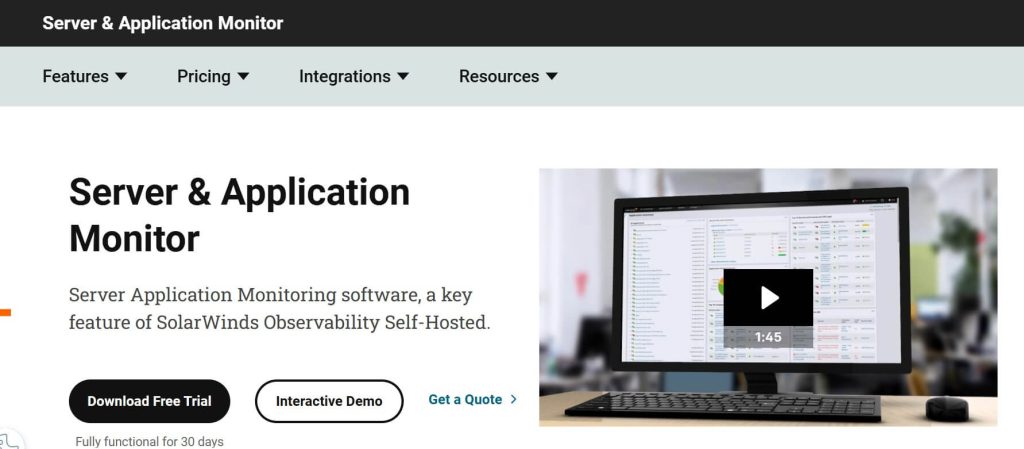
Task: Click Server & Application Monitor header title
Action: 163,23
